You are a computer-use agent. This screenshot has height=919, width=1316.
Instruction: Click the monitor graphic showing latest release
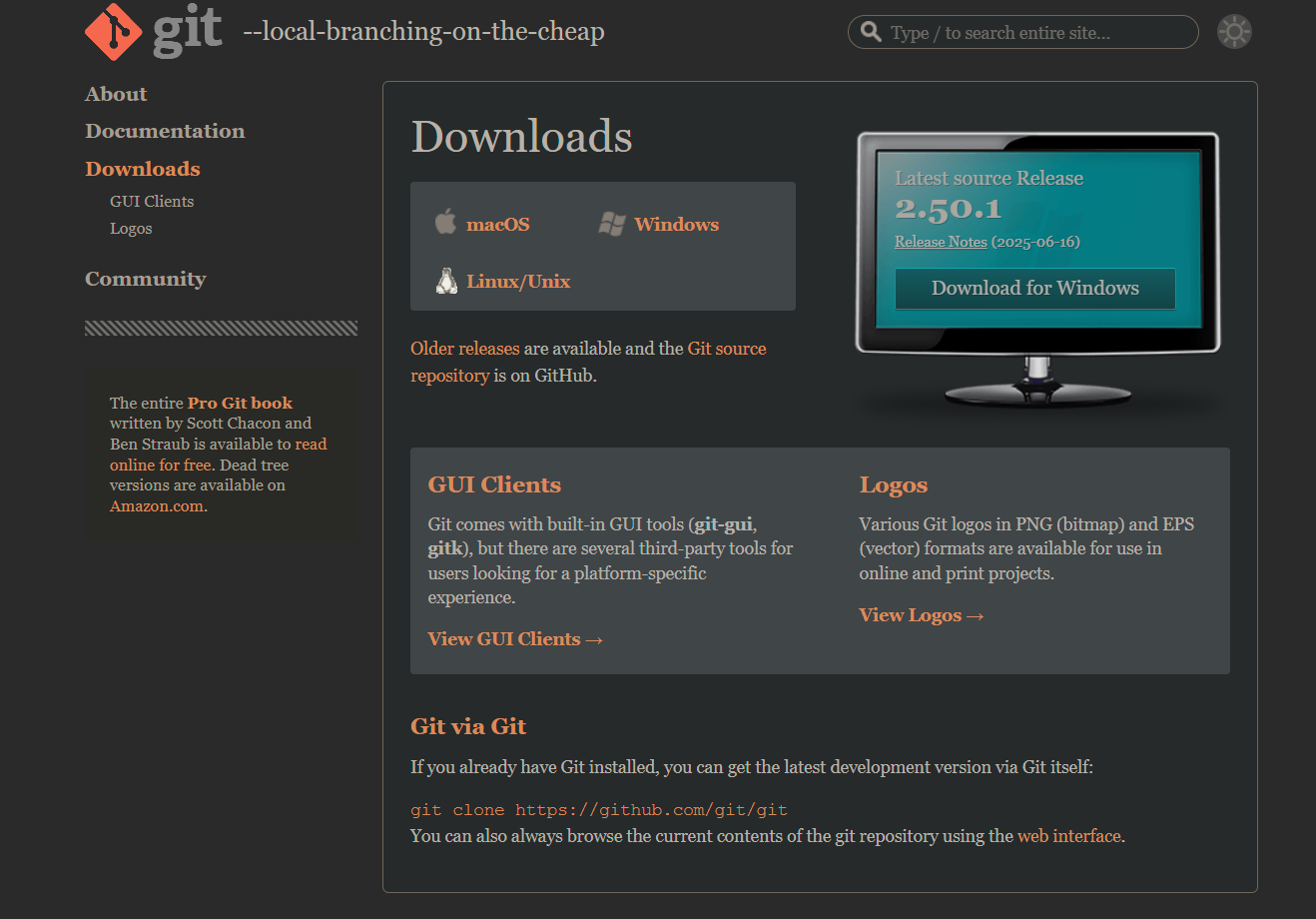[1038, 270]
